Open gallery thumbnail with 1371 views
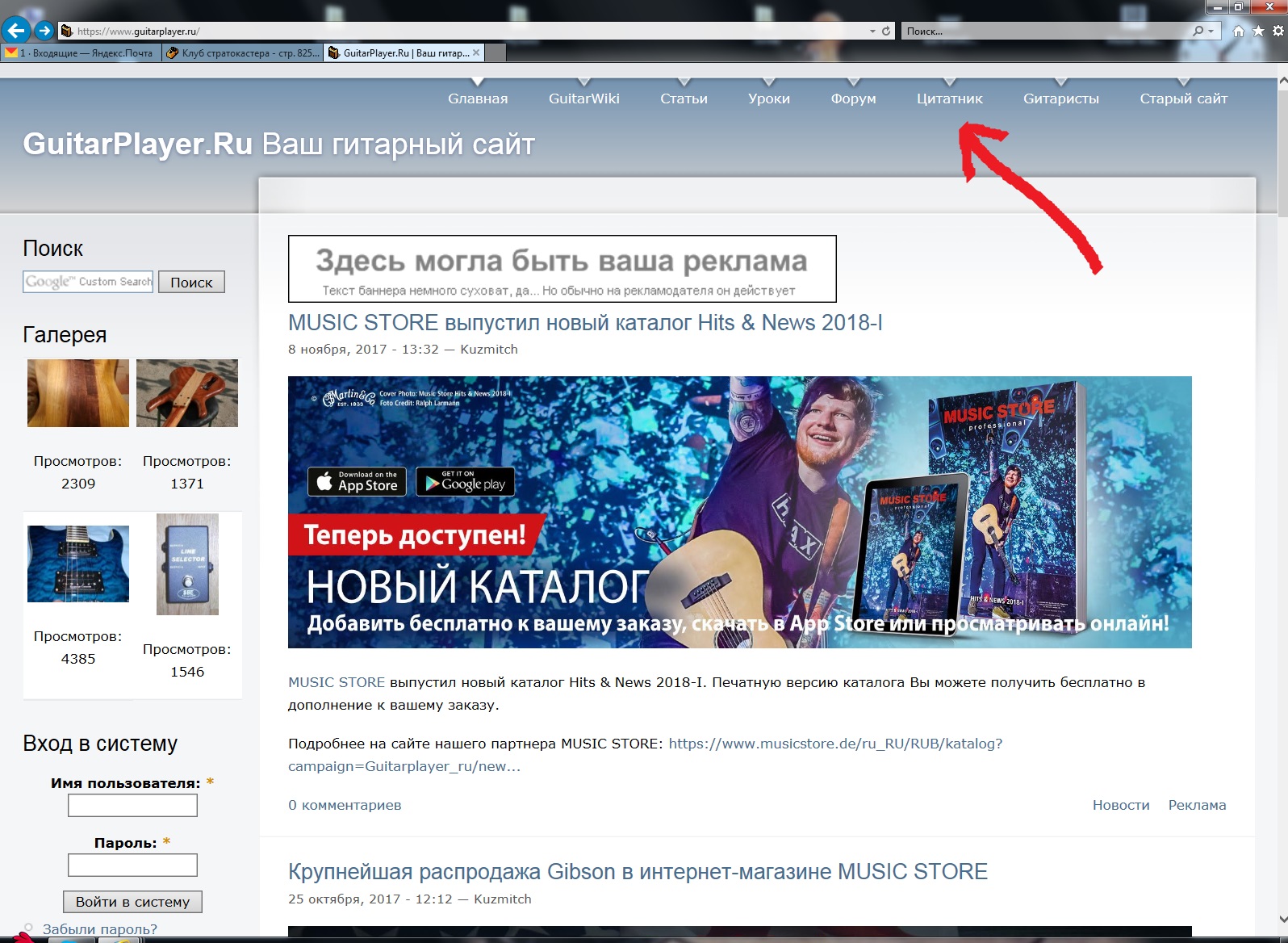The image size is (1288, 943). click(x=187, y=393)
